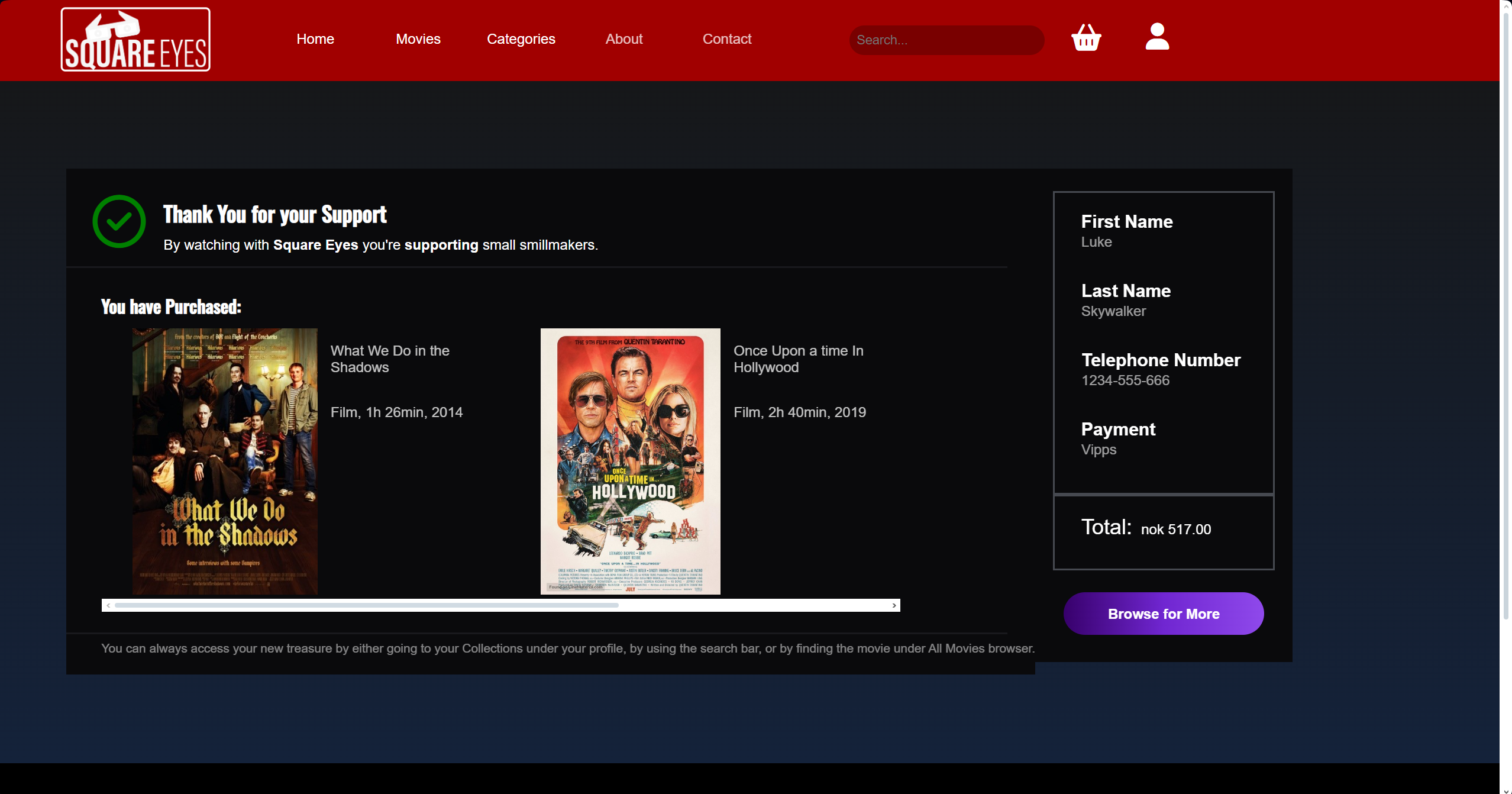Select the About navigation link

[623, 39]
